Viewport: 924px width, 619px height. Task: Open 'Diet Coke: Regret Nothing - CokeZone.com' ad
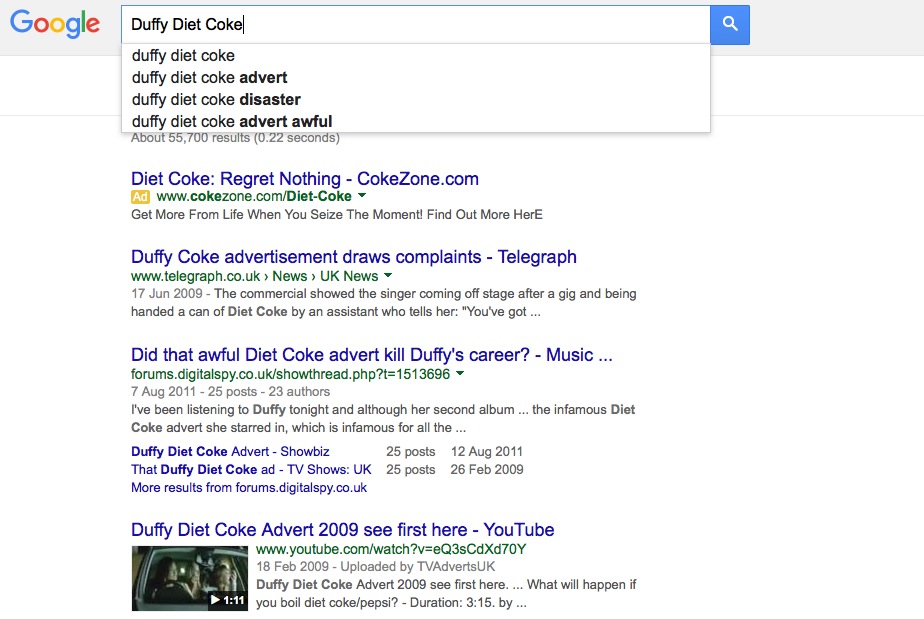[x=305, y=179]
